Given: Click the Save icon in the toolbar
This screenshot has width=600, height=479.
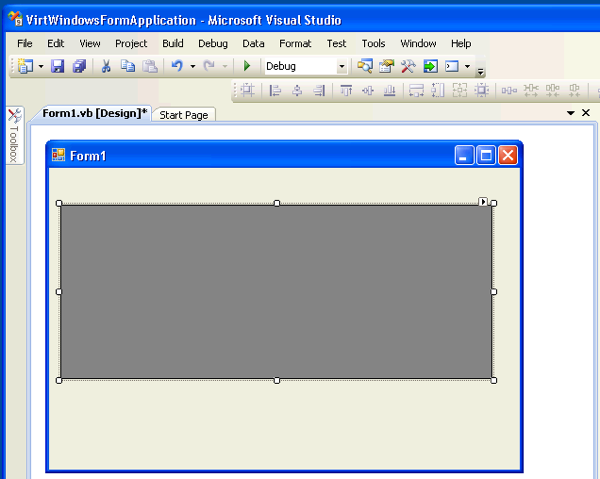Looking at the screenshot, I should coord(57,66).
